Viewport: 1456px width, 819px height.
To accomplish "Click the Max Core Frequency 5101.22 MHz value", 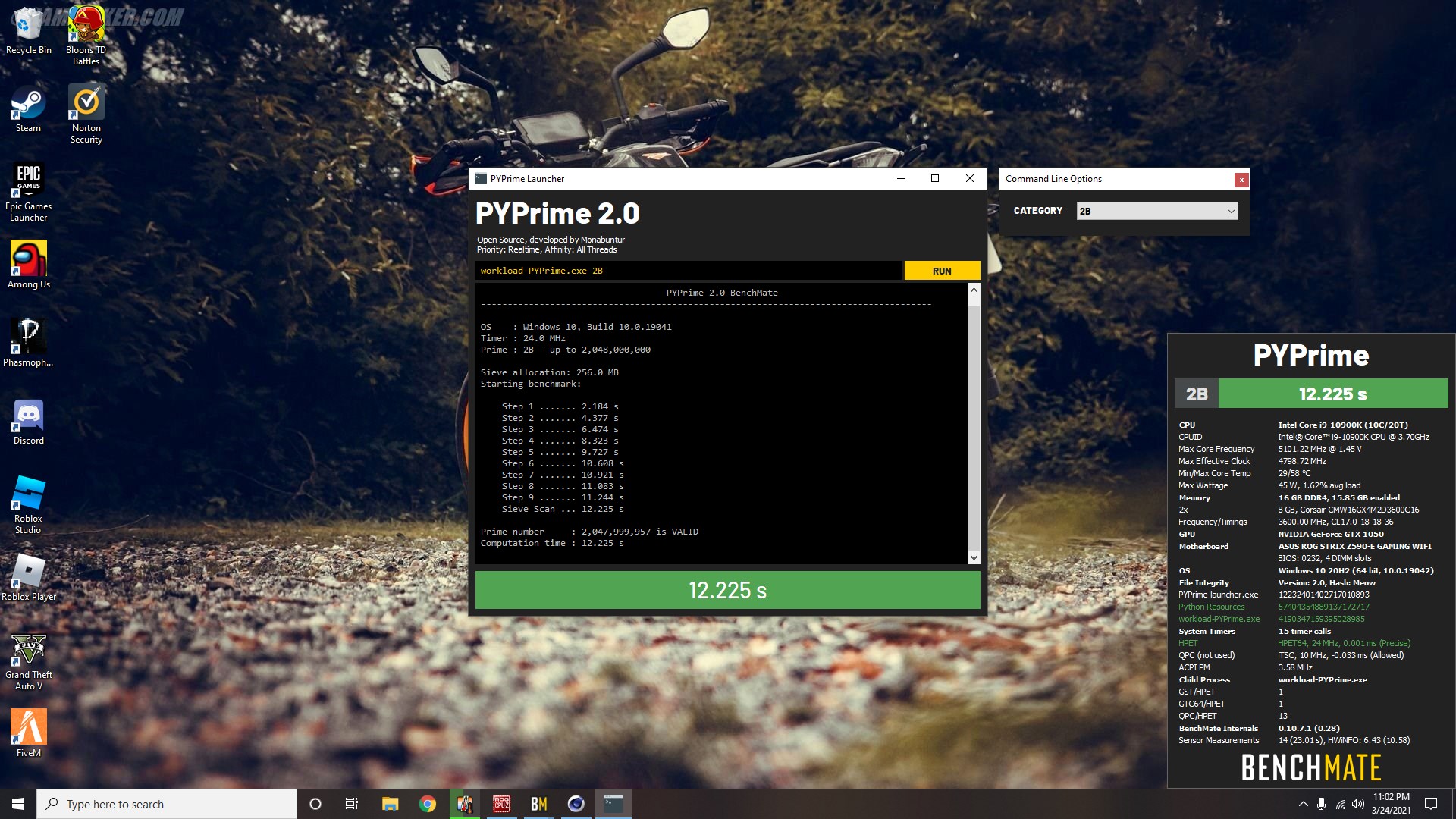I will [x=1319, y=449].
